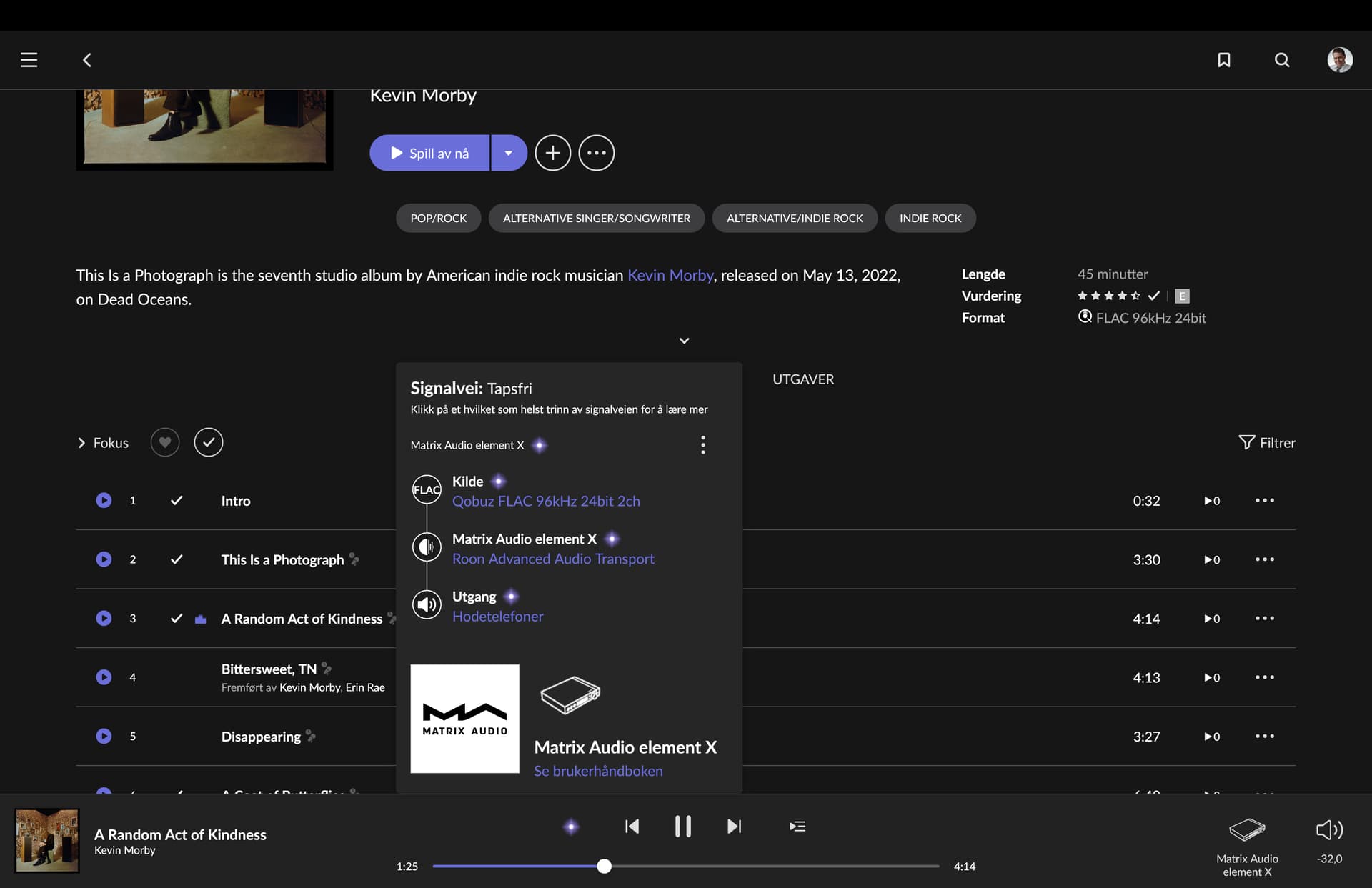The image size is (1372, 888).
Task: Open the hamburger navigation menu
Action: tap(29, 60)
